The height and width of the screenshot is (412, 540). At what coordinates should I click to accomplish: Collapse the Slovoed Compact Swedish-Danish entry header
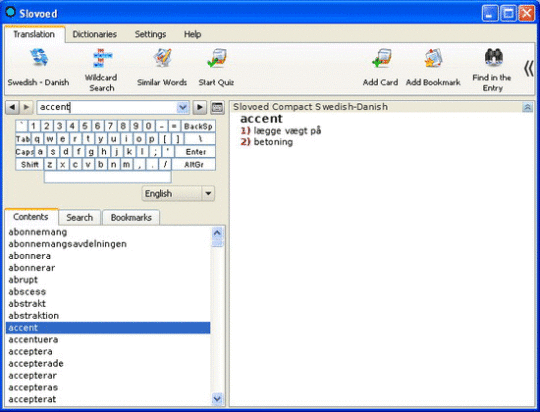pyautogui.click(x=527, y=107)
